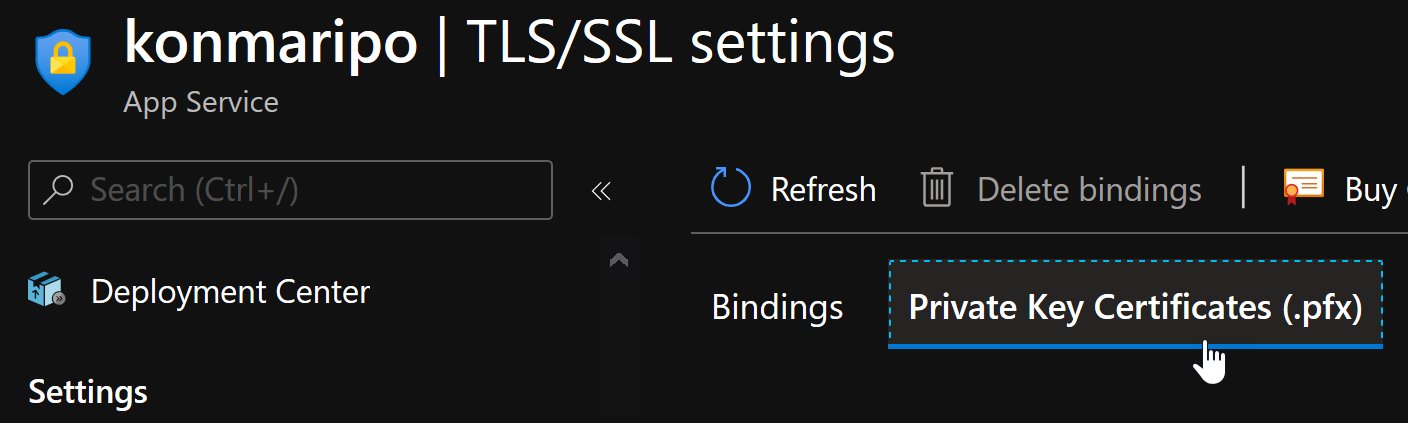Click the Settings section header
Screen dimensions: 1408x423
[x=88, y=391]
